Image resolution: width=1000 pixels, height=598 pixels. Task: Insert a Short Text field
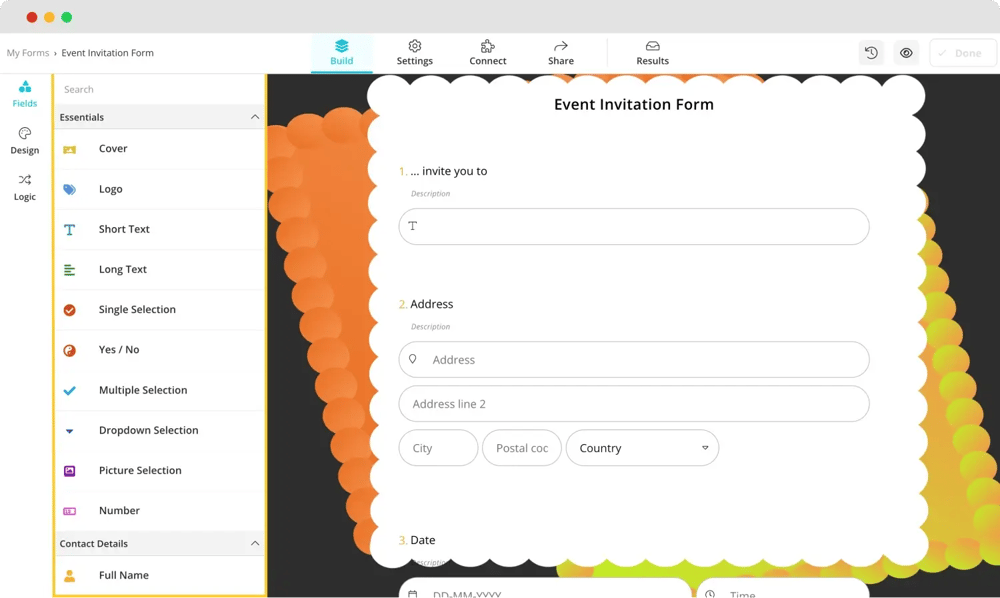pos(124,229)
